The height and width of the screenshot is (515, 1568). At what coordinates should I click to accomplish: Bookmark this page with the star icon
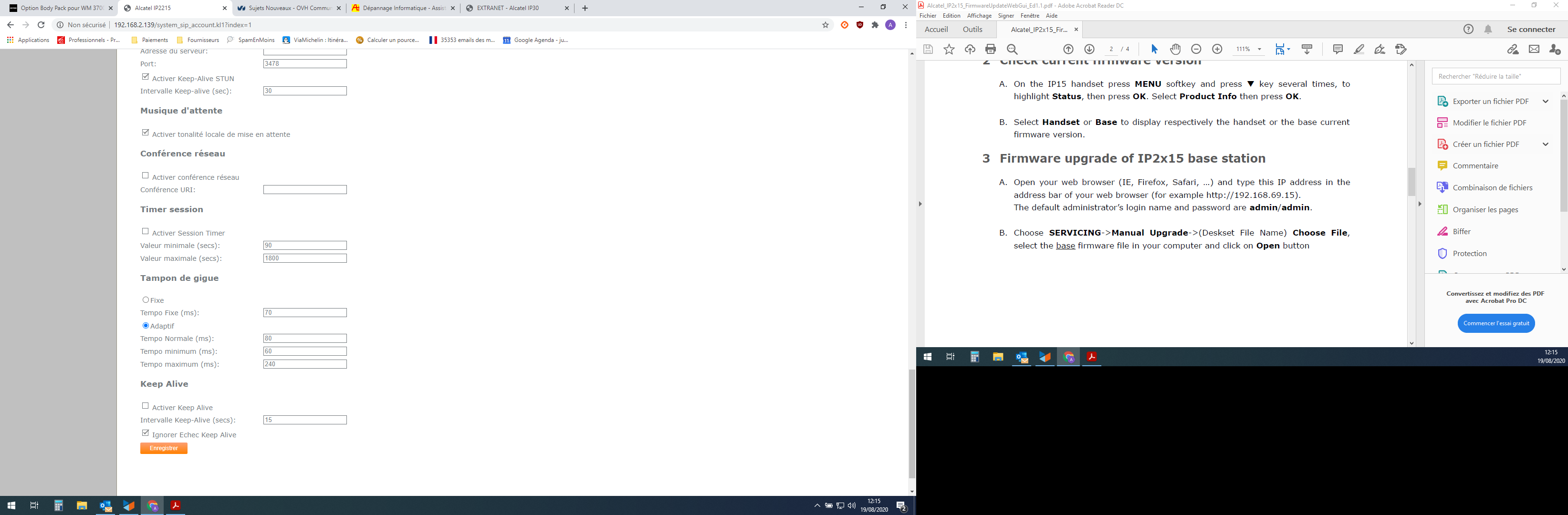click(826, 25)
